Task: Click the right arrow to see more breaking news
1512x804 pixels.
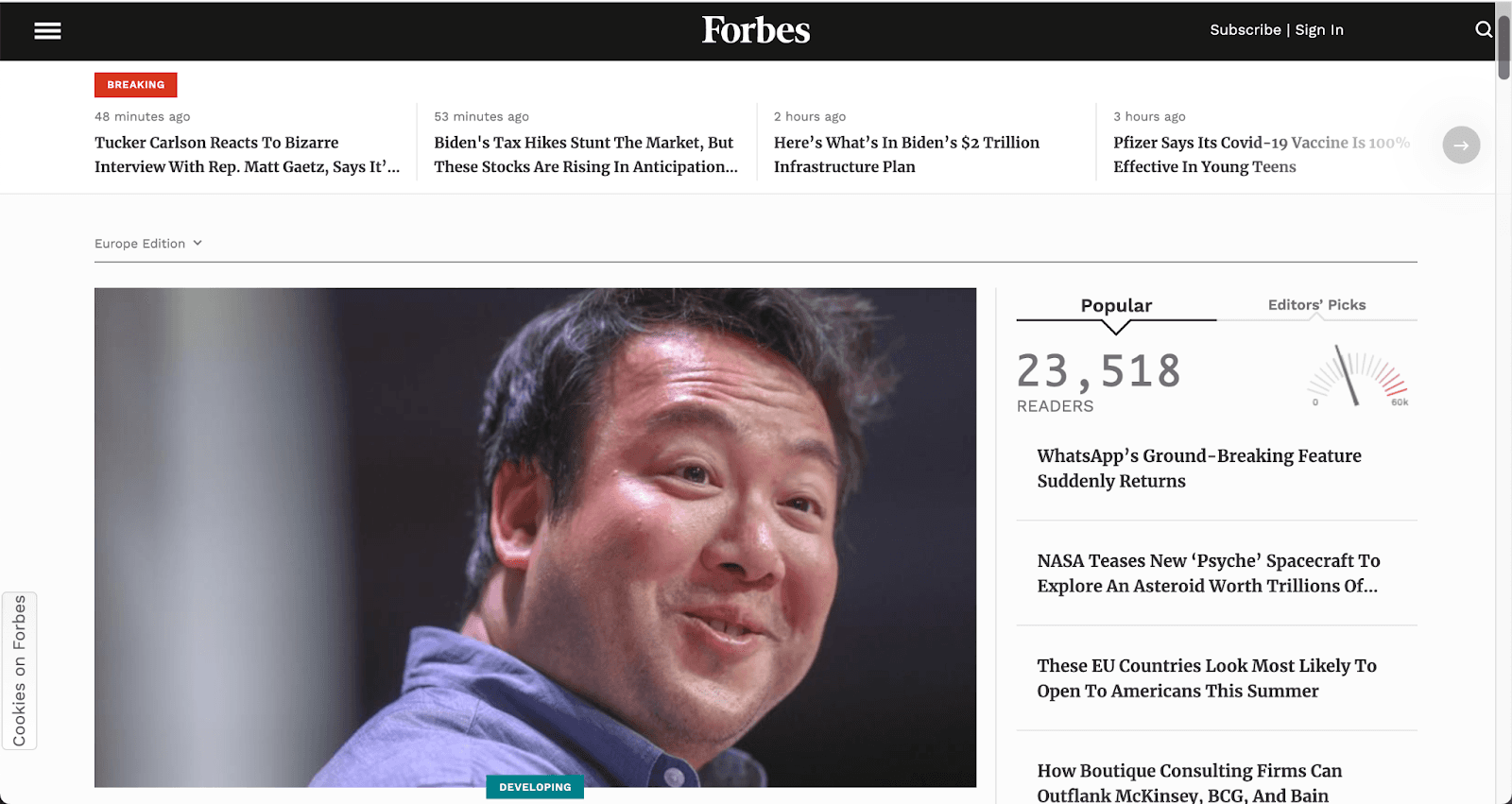Action: coord(1461,145)
